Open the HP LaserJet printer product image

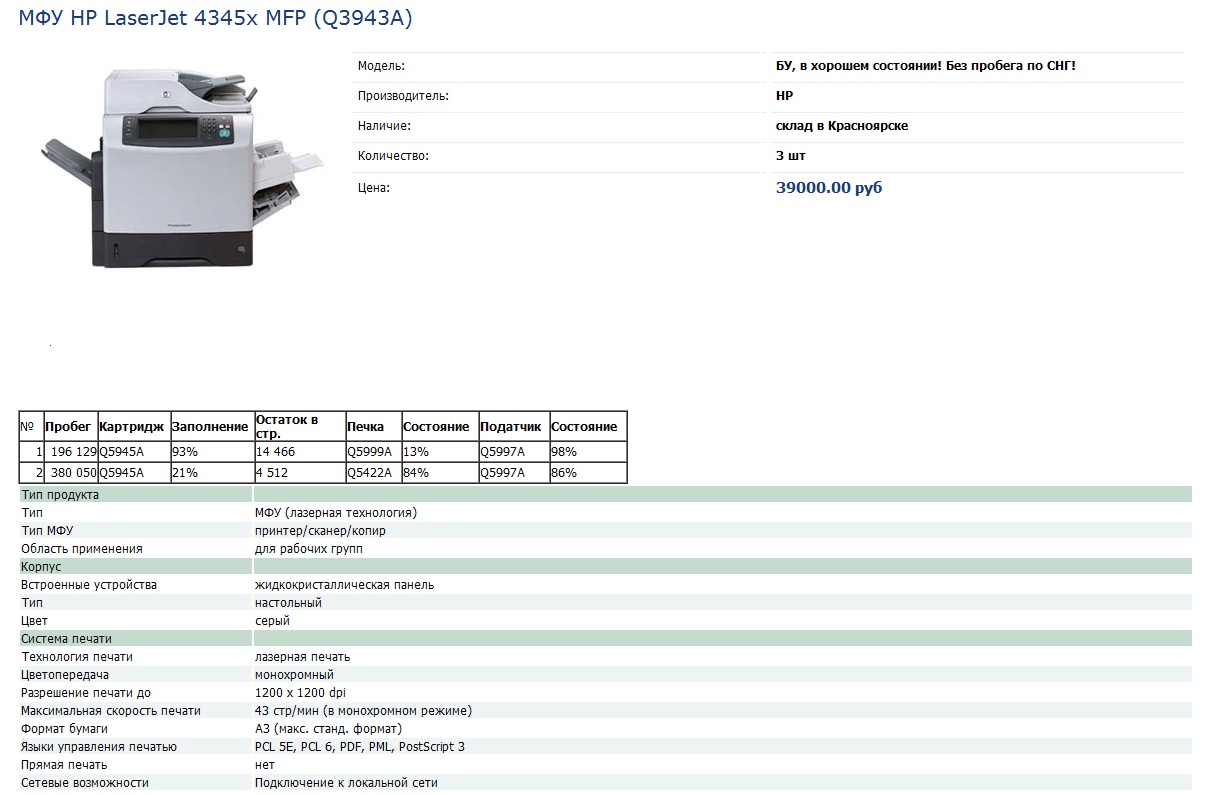(x=183, y=166)
